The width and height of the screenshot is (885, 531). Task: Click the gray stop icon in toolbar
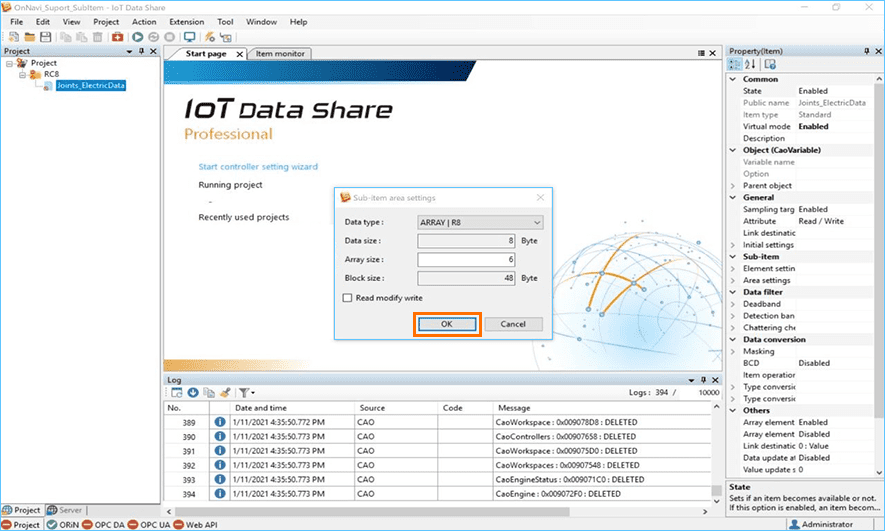coord(169,37)
